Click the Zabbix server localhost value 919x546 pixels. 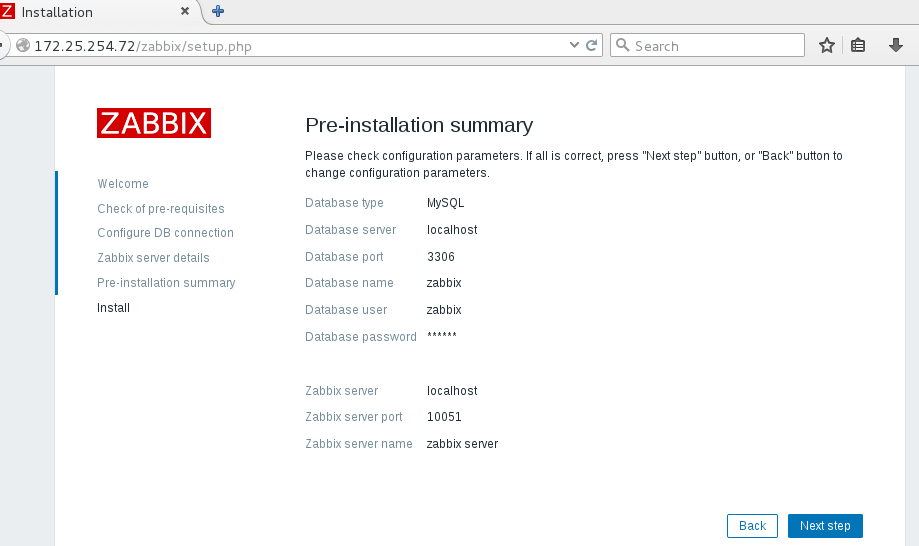coord(452,391)
